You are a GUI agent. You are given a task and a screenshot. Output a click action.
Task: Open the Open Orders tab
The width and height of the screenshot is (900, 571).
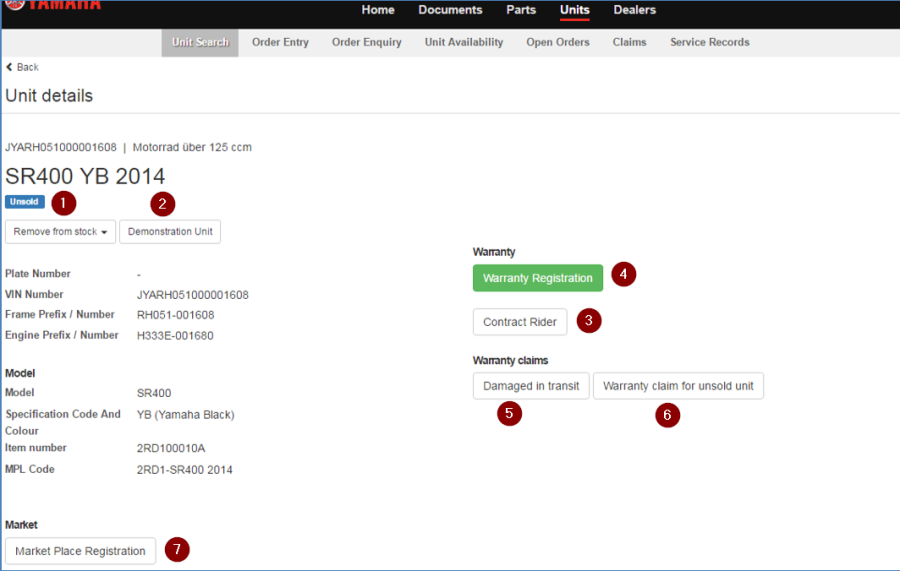point(558,42)
